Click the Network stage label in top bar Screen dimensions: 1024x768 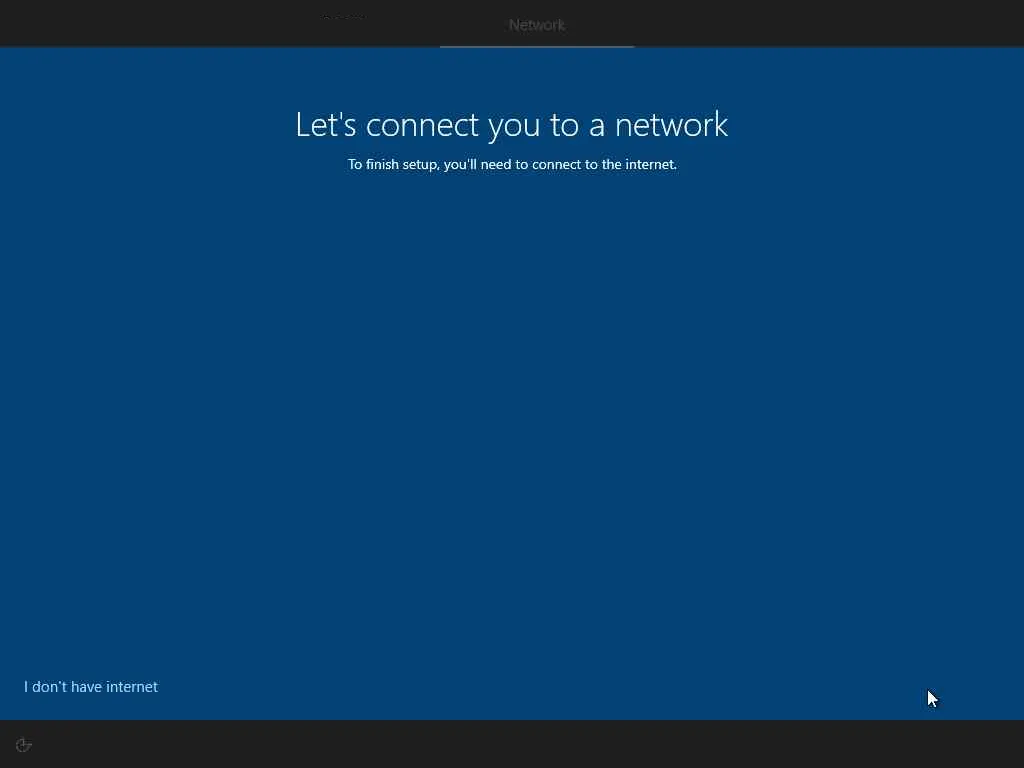537,25
